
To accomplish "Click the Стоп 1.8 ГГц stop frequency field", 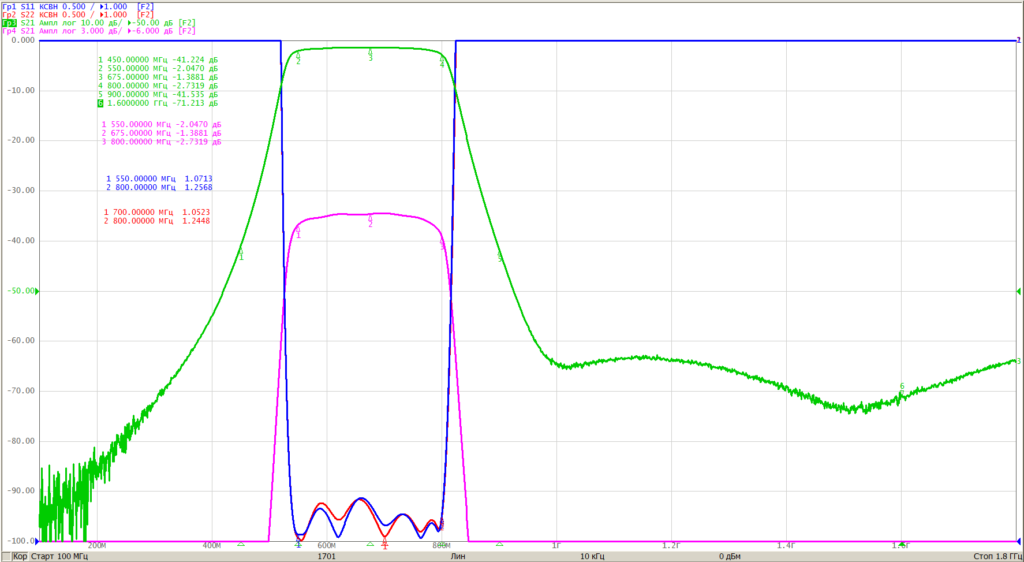I will point(997,557).
